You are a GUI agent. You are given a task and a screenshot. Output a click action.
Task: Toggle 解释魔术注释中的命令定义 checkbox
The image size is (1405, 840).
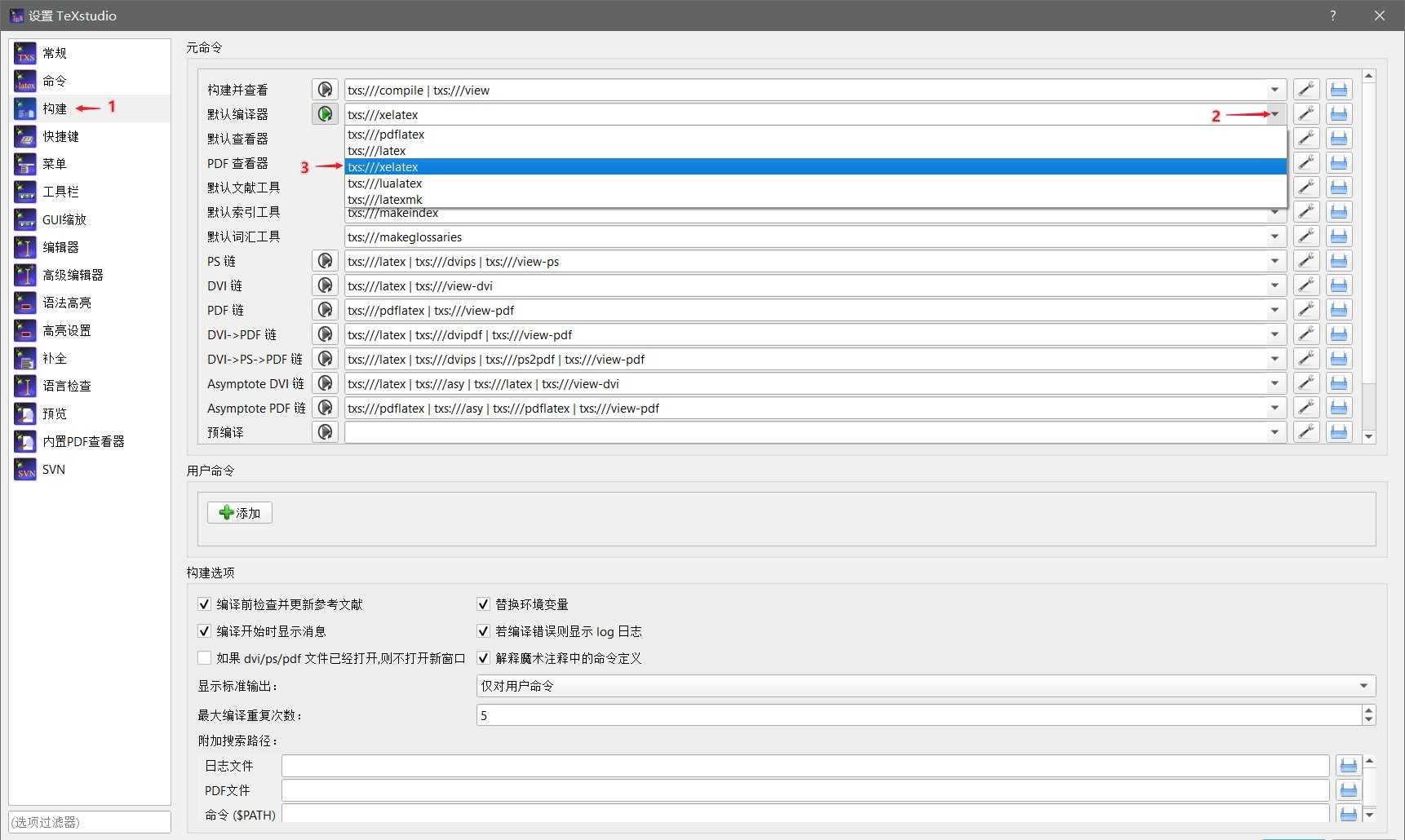[x=484, y=658]
